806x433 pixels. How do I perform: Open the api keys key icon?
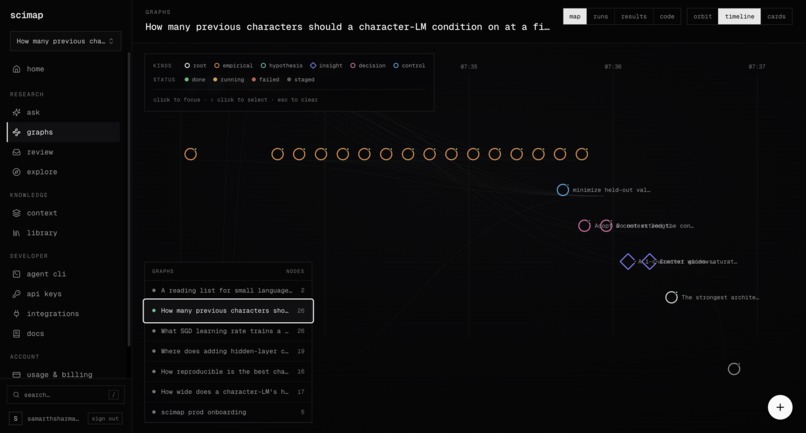click(16, 294)
